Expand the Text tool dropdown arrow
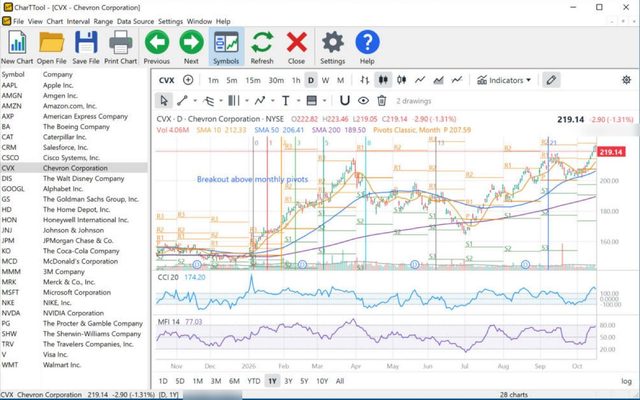 (298, 101)
